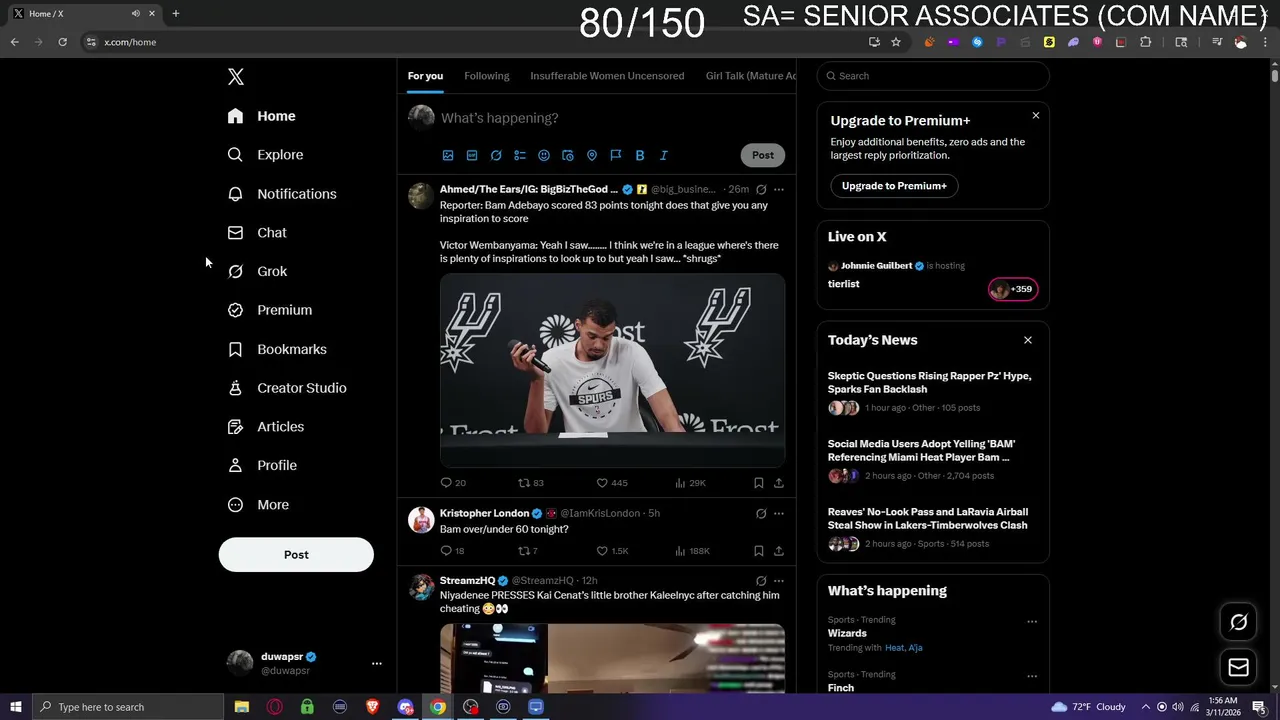Image resolution: width=1280 pixels, height=720 pixels.
Task: Open File Explorer from the taskbar
Action: point(241,707)
